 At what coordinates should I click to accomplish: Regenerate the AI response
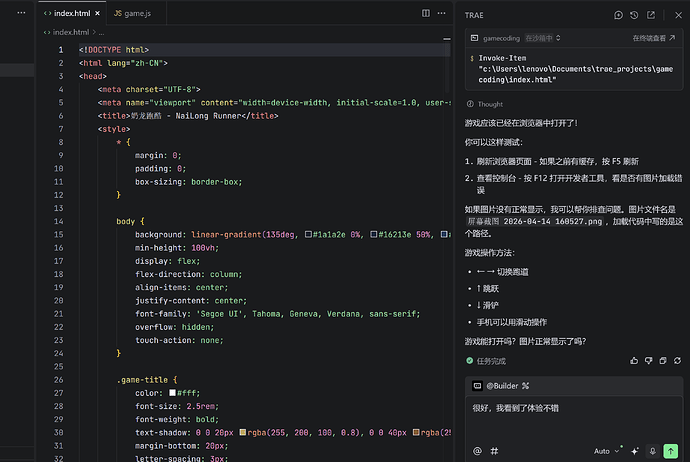(x=676, y=360)
